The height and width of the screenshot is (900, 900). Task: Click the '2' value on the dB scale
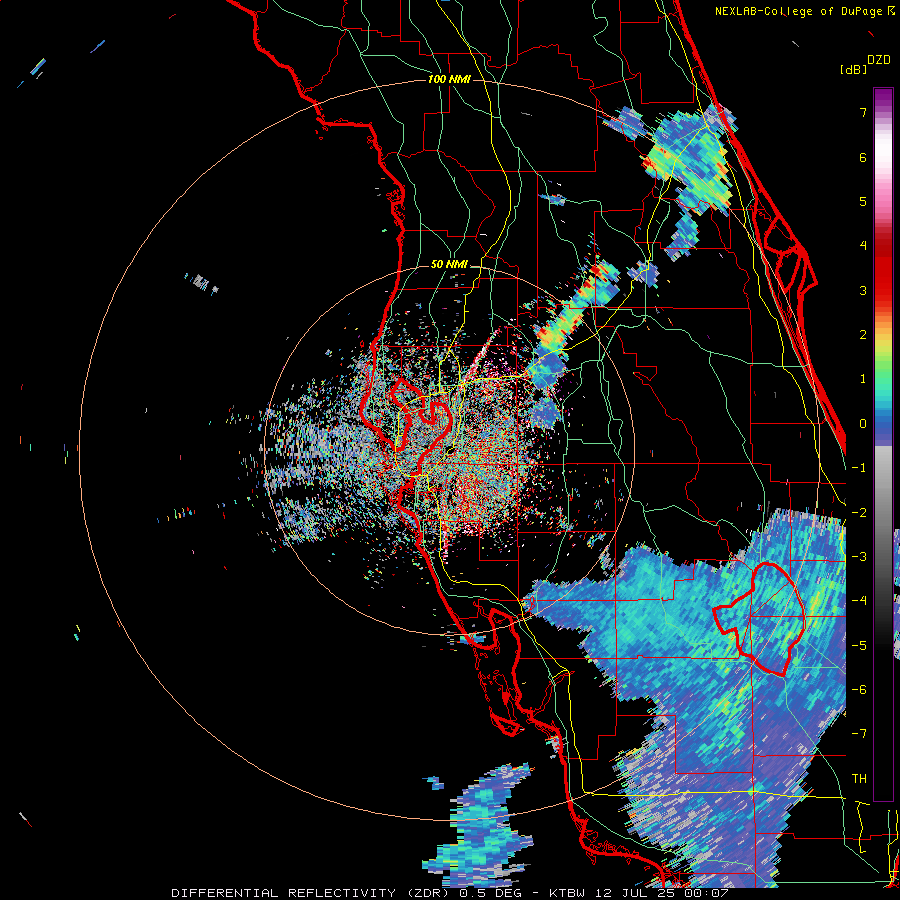click(x=863, y=335)
